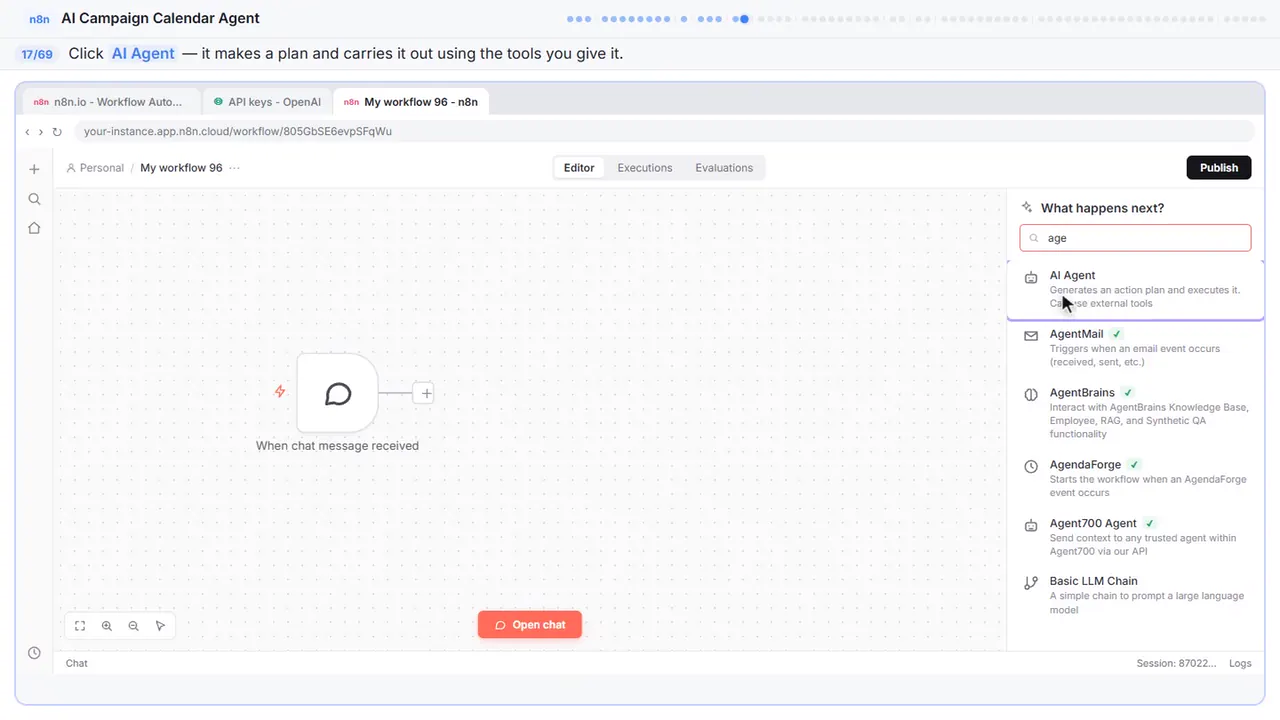Click the Open chat button
Image resolution: width=1280 pixels, height=720 pixels.
pyautogui.click(x=530, y=625)
